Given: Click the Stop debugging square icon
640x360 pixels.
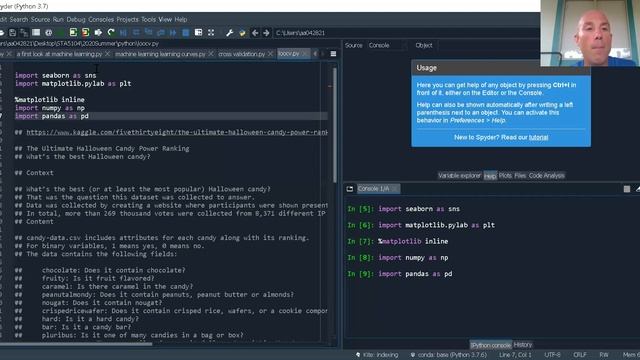Looking at the screenshot, I should coord(186,33).
